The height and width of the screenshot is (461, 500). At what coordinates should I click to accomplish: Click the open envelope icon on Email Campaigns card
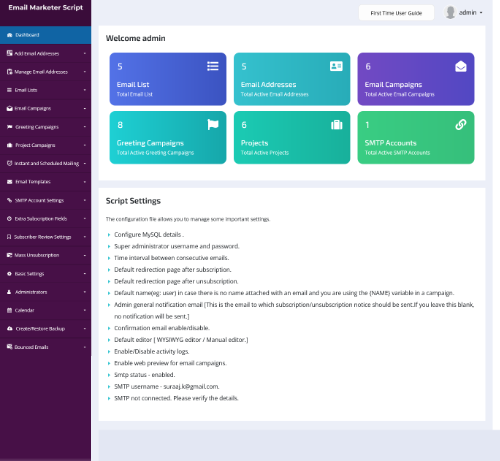461,66
